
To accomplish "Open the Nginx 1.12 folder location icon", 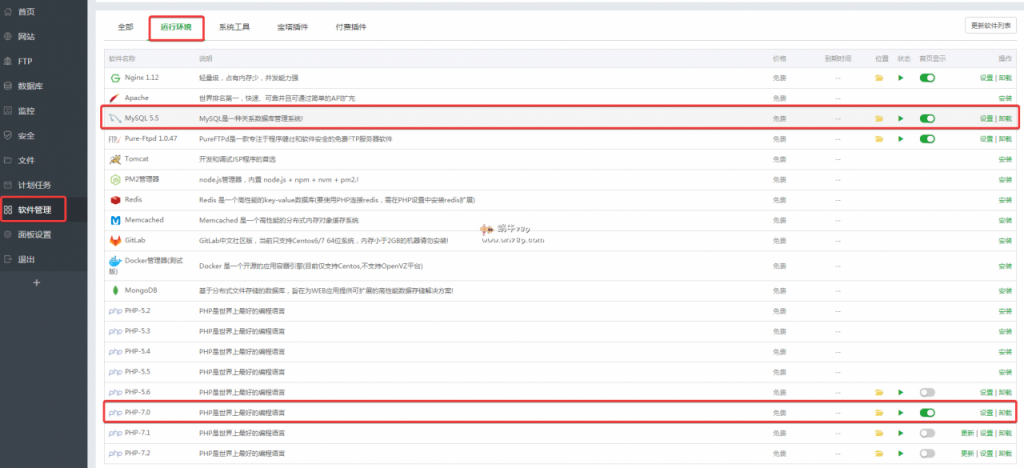I will point(879,78).
